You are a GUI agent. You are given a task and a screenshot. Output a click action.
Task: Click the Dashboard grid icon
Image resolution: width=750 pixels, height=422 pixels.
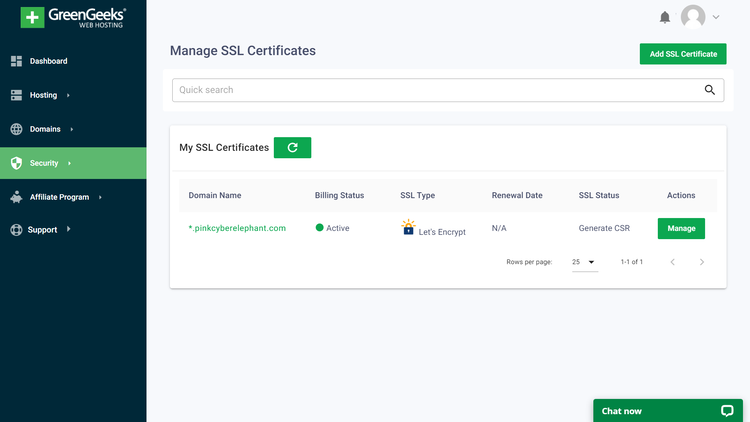tap(16, 61)
